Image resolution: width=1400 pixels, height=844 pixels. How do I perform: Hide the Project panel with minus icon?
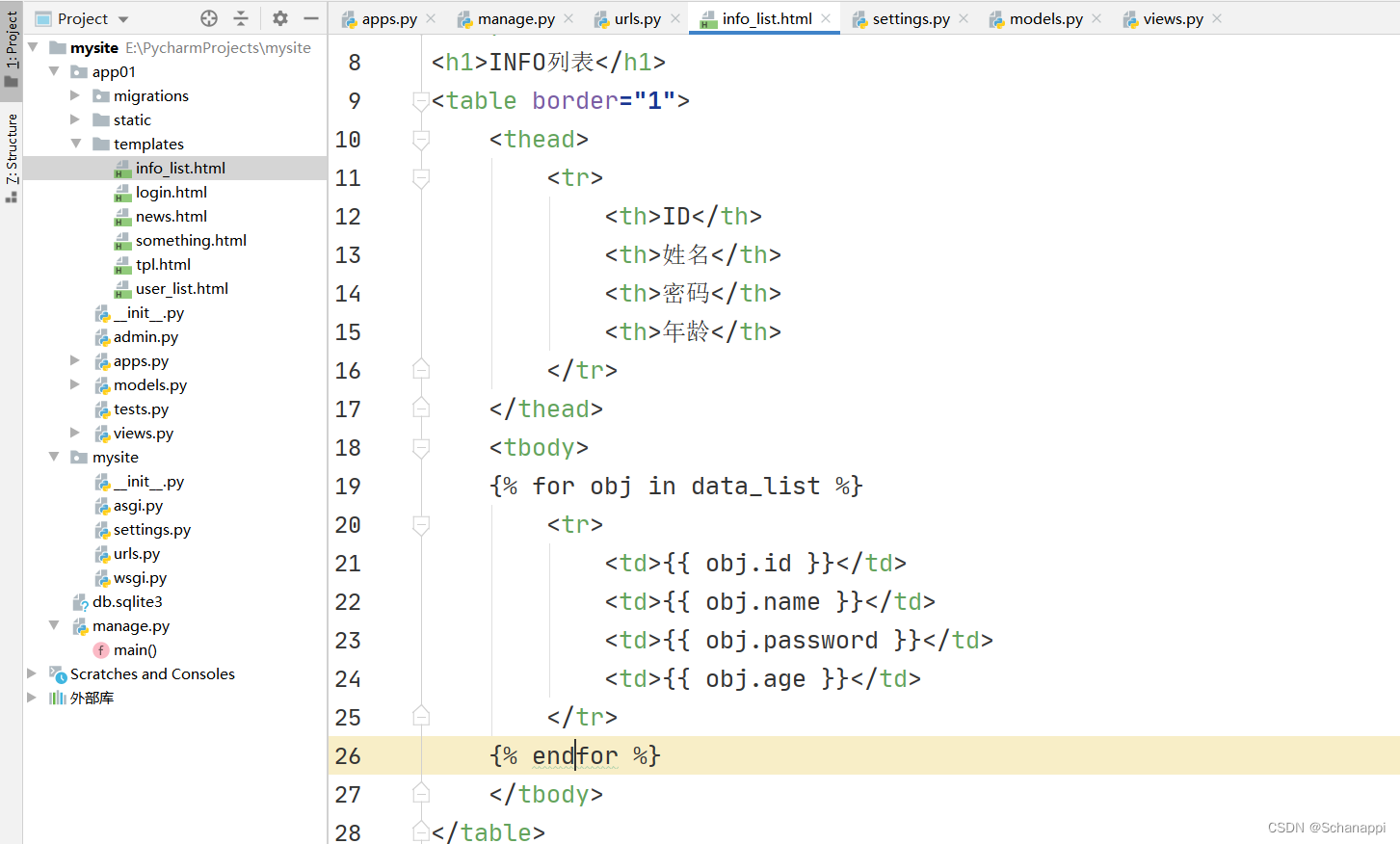(x=310, y=18)
